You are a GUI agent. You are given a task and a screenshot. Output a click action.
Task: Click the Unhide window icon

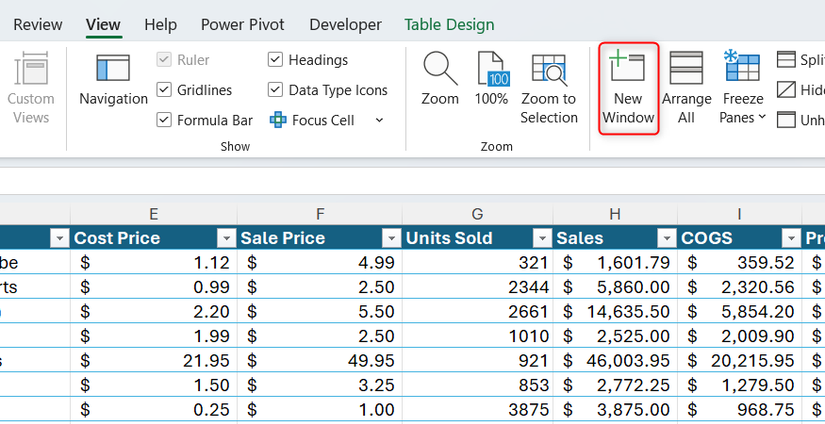(786, 120)
